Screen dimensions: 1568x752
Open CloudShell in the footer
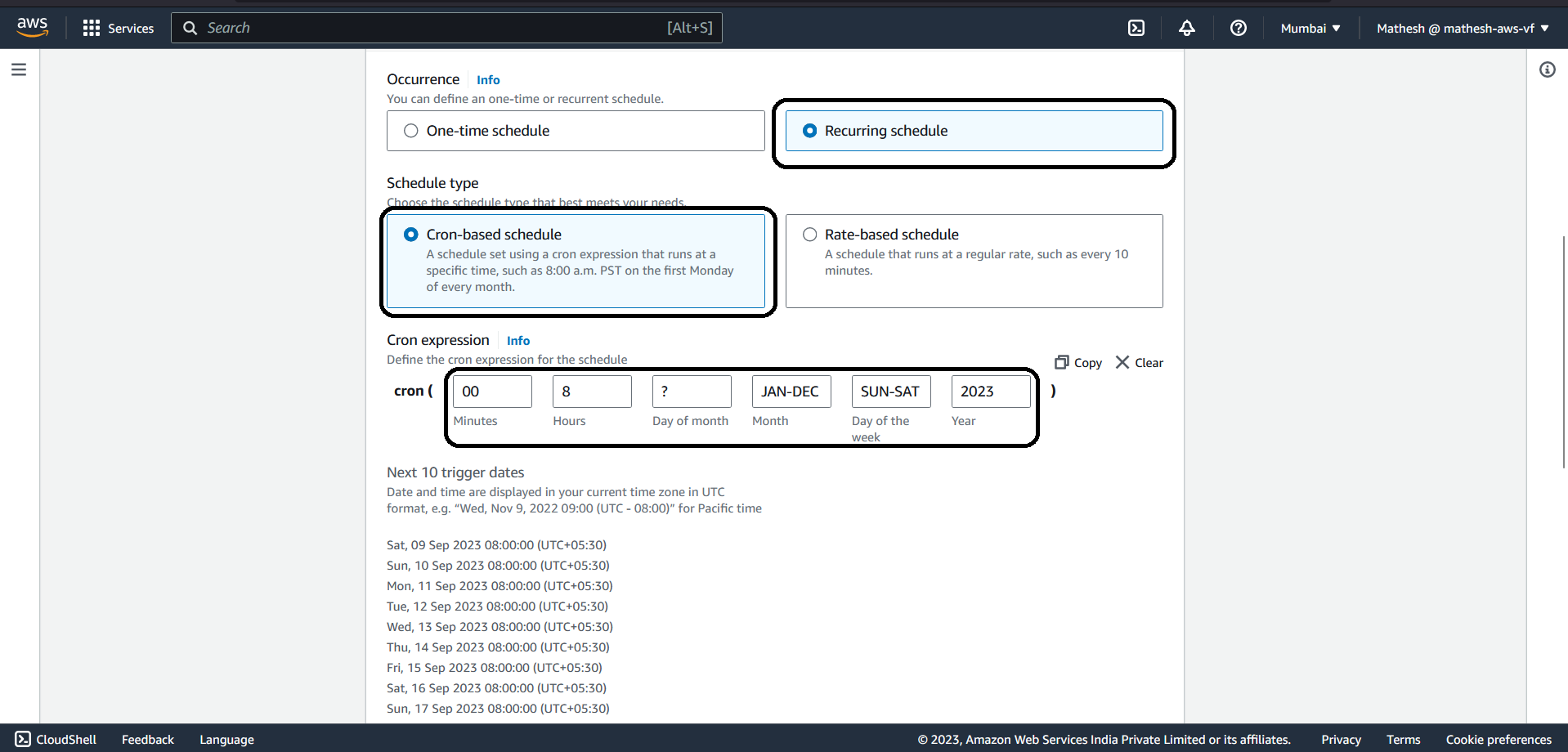(56, 739)
